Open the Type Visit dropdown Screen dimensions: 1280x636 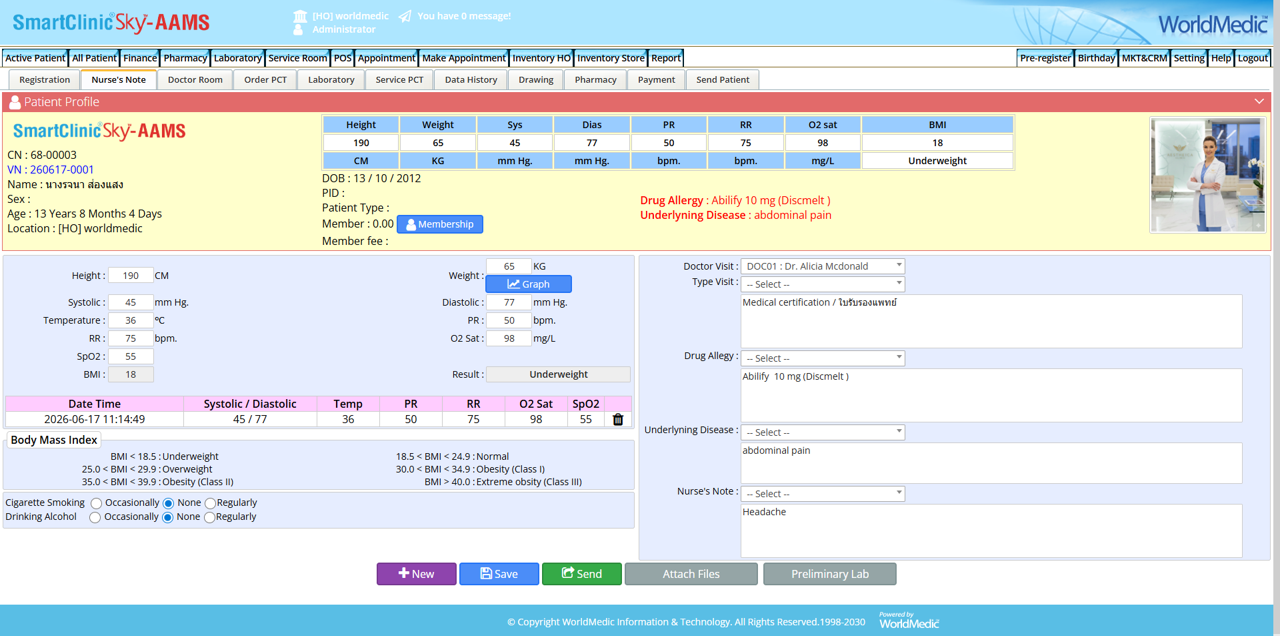coord(823,284)
